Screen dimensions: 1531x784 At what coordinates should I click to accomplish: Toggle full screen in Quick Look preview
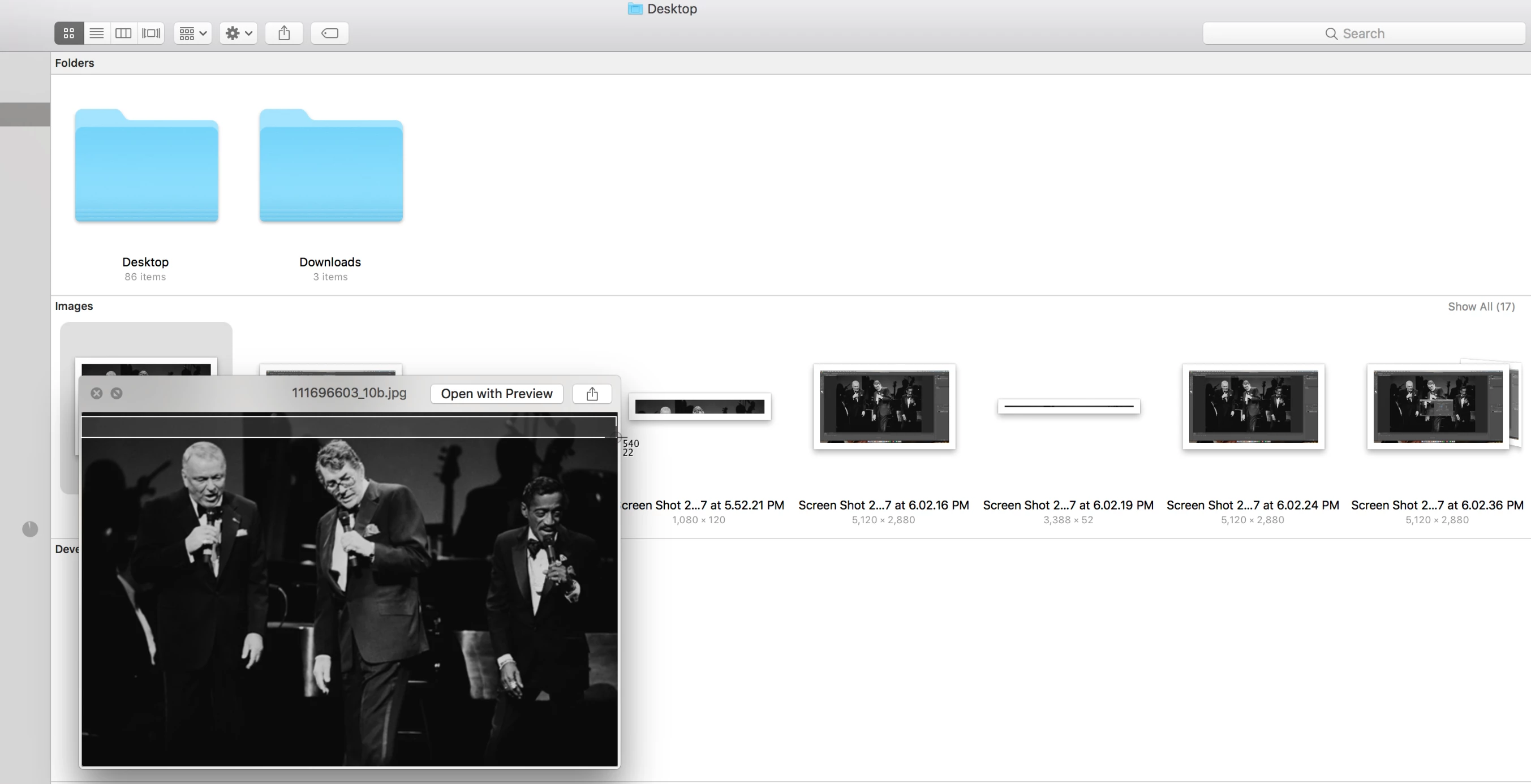coord(117,394)
